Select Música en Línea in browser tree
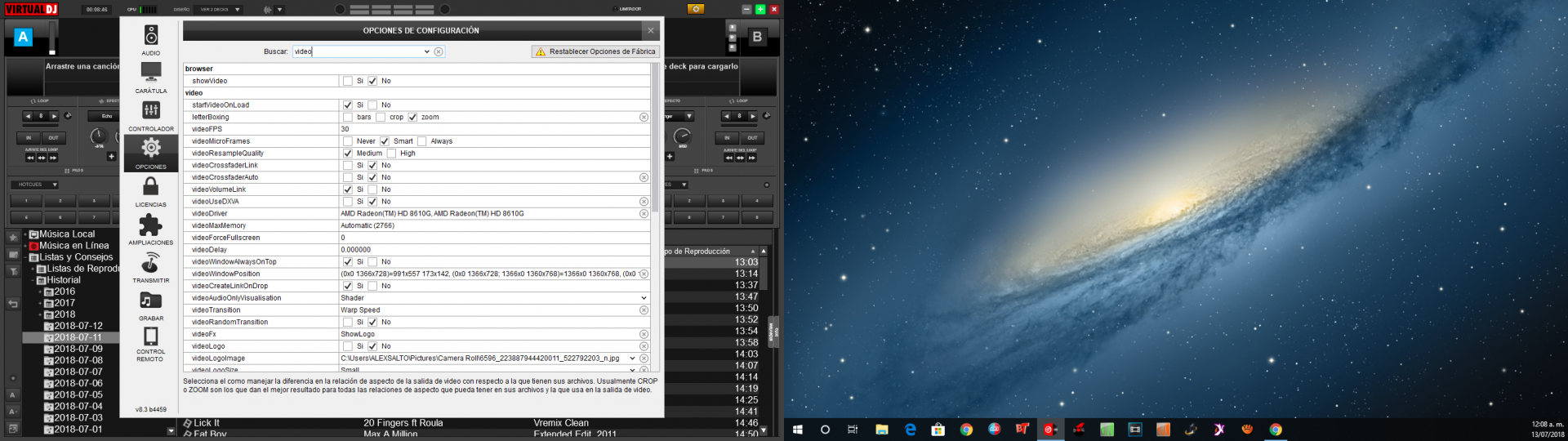Screen dimensions: 1568x441 tap(74, 246)
